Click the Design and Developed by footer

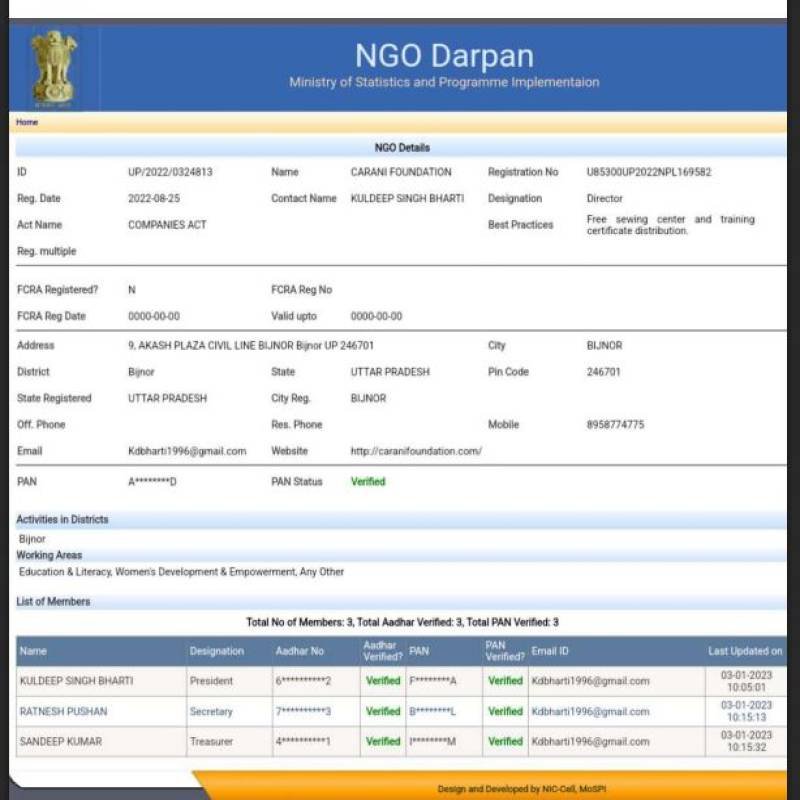(521, 789)
